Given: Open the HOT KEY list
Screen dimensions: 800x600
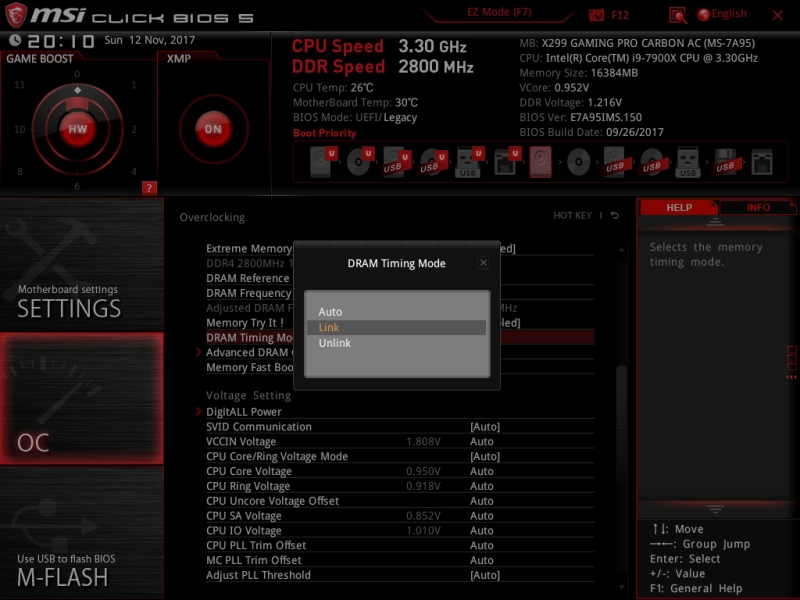Looking at the screenshot, I should pos(572,215).
